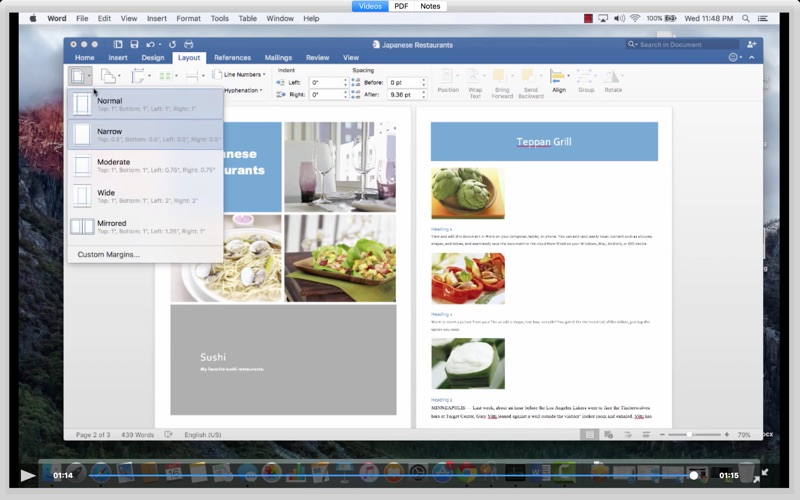The height and width of the screenshot is (500, 800).
Task: Open the Hyphenation dropdown
Action: pos(243,90)
